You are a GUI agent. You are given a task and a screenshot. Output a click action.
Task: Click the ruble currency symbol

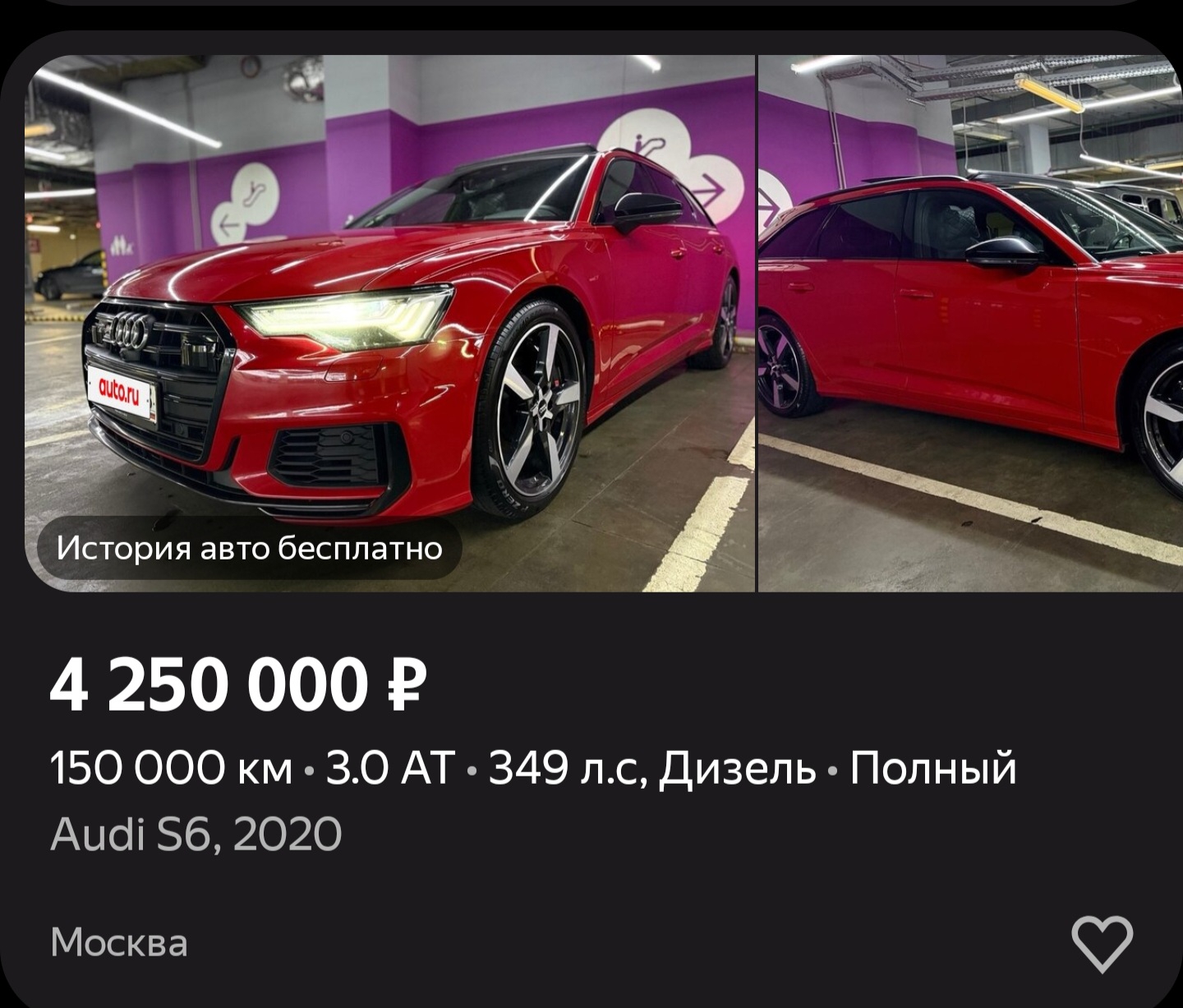[406, 686]
